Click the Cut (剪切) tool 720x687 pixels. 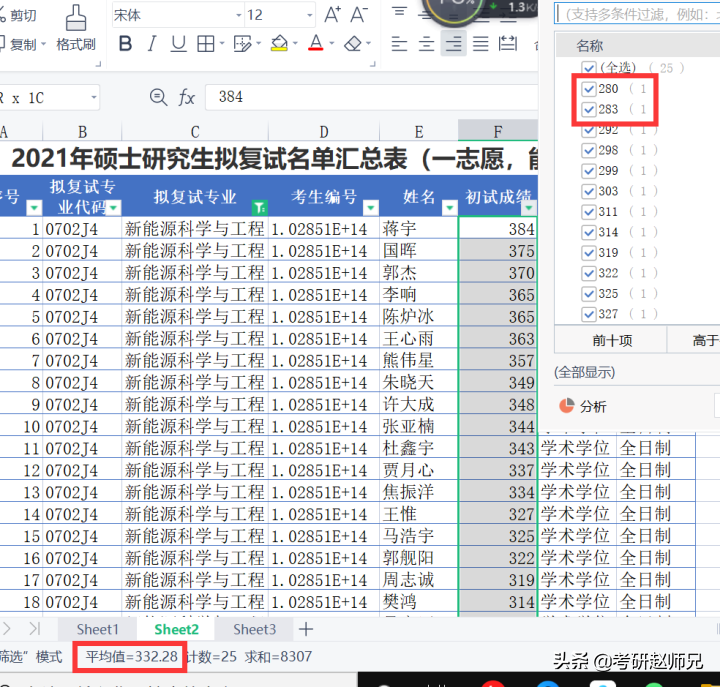(18, 15)
